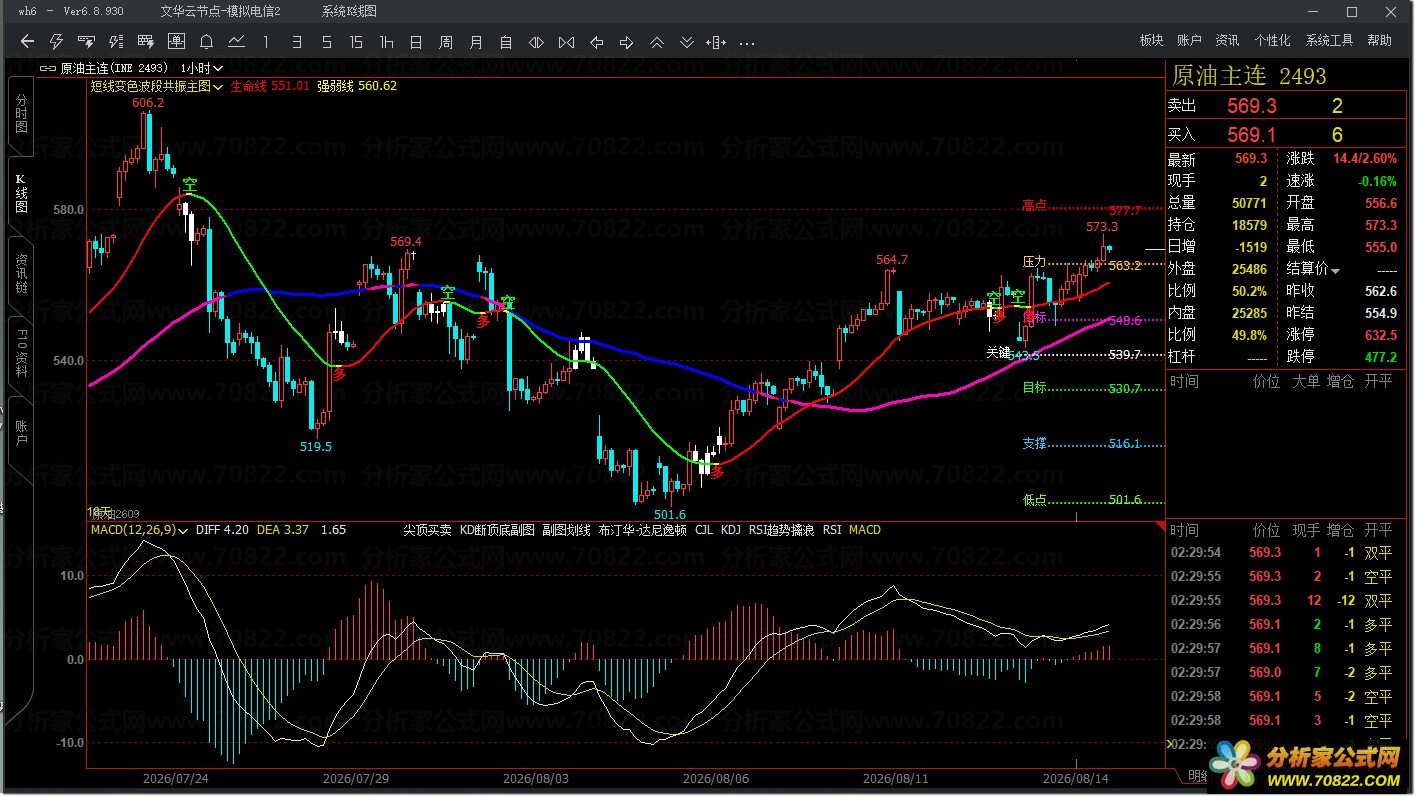Click the 单 order ticket icon
The image size is (1417, 797).
tap(177, 42)
